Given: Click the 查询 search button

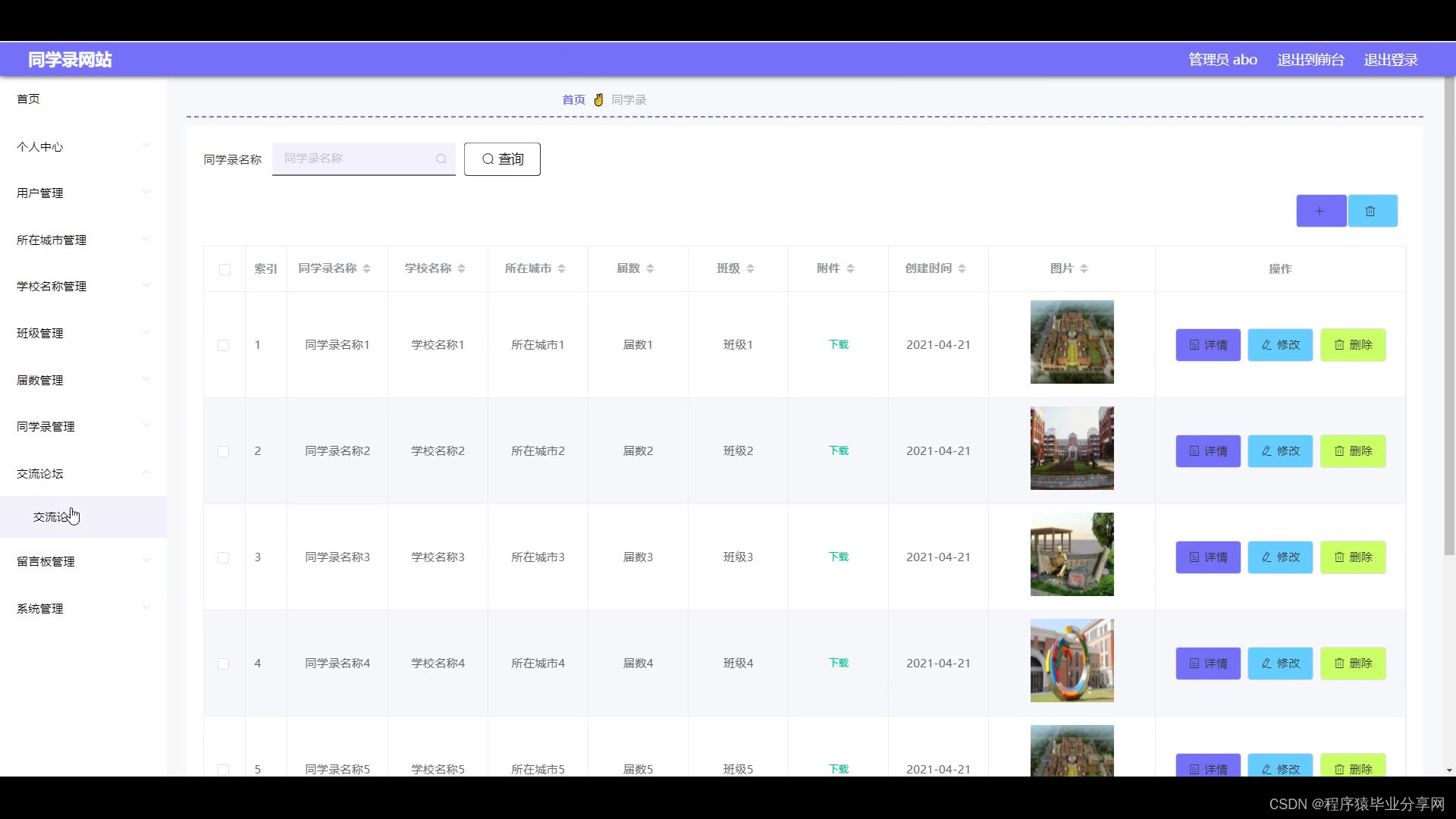Looking at the screenshot, I should (502, 159).
